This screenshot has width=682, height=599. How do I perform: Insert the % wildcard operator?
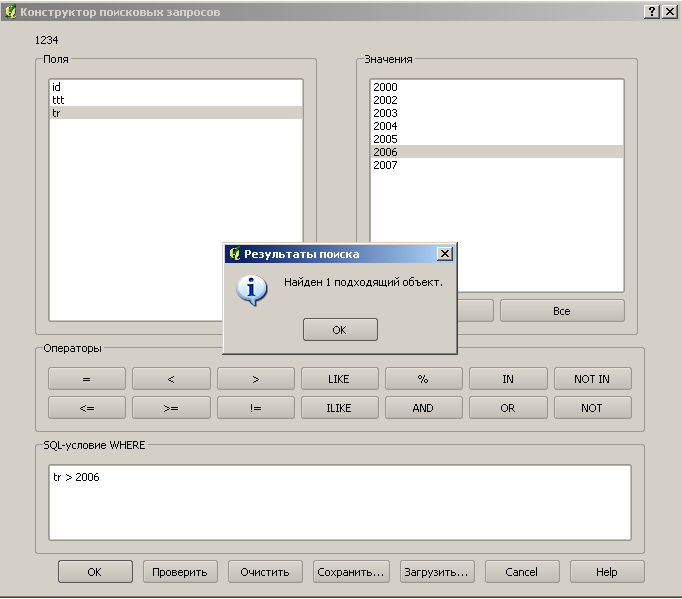coord(423,379)
